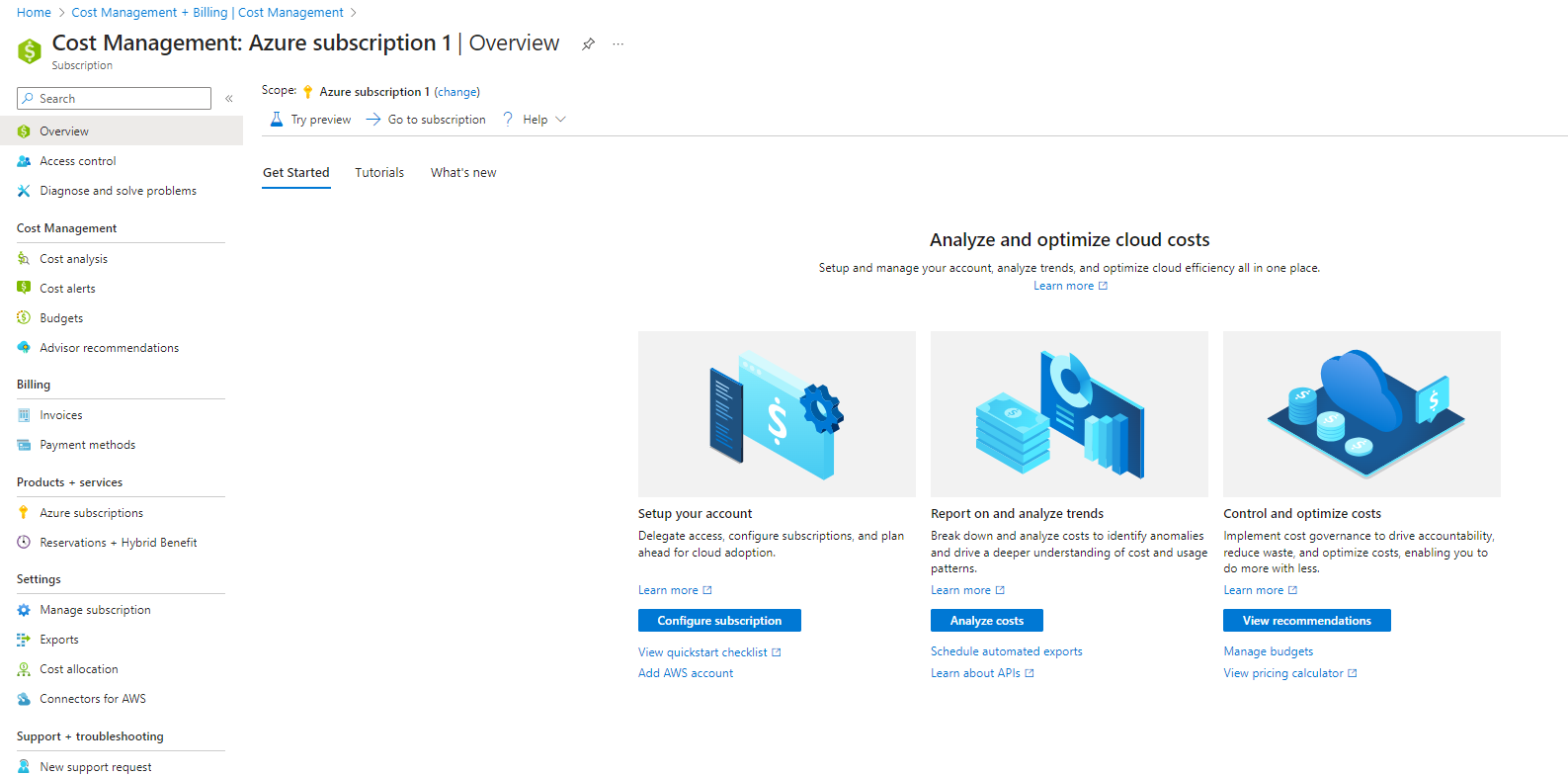The height and width of the screenshot is (776, 1568).
Task: Click Learn more under Setup your account
Action: pos(675,590)
